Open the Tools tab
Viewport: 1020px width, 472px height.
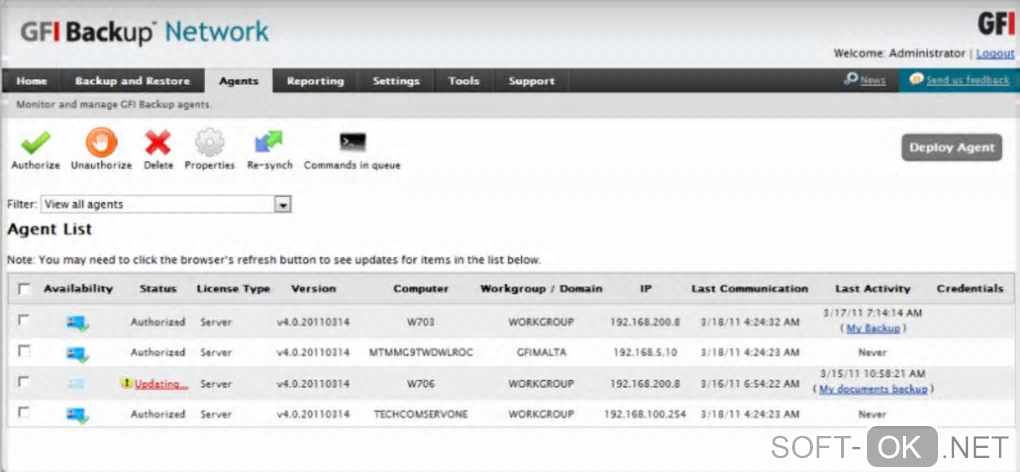click(x=464, y=81)
